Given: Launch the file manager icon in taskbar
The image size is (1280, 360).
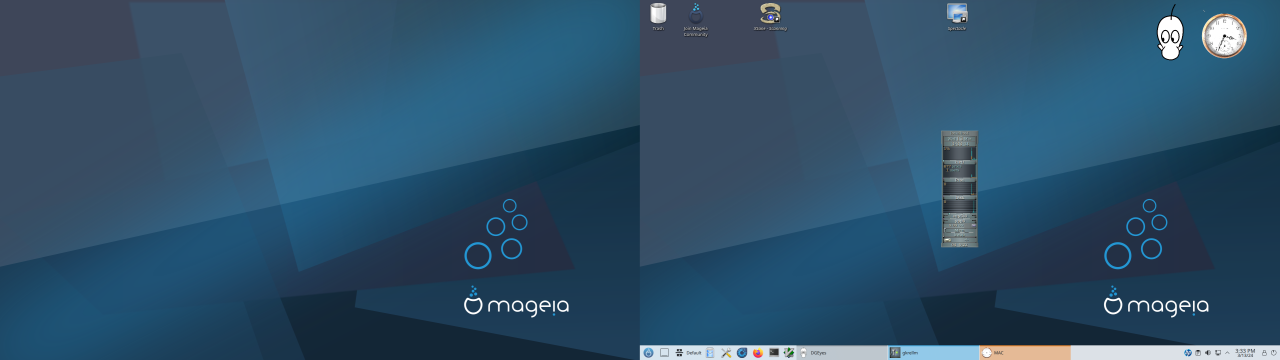Looking at the screenshot, I should pyautogui.click(x=710, y=353).
